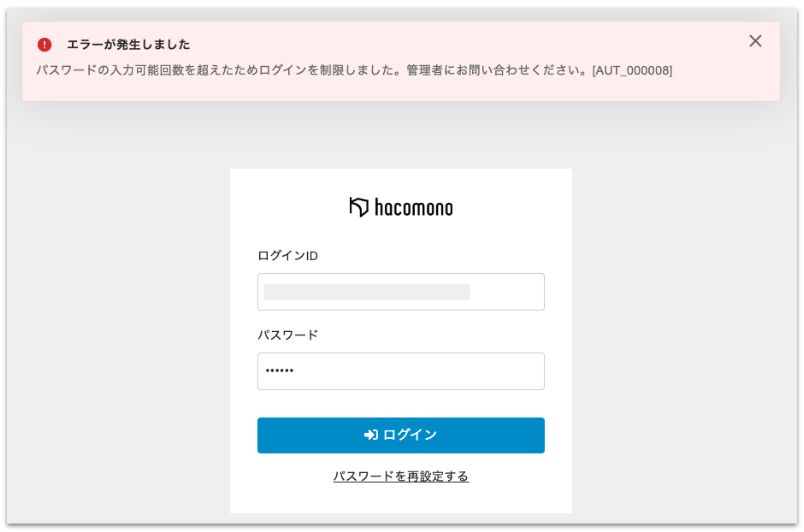The image size is (804, 532).
Task: Focus the パスワード input field
Action: [400, 371]
